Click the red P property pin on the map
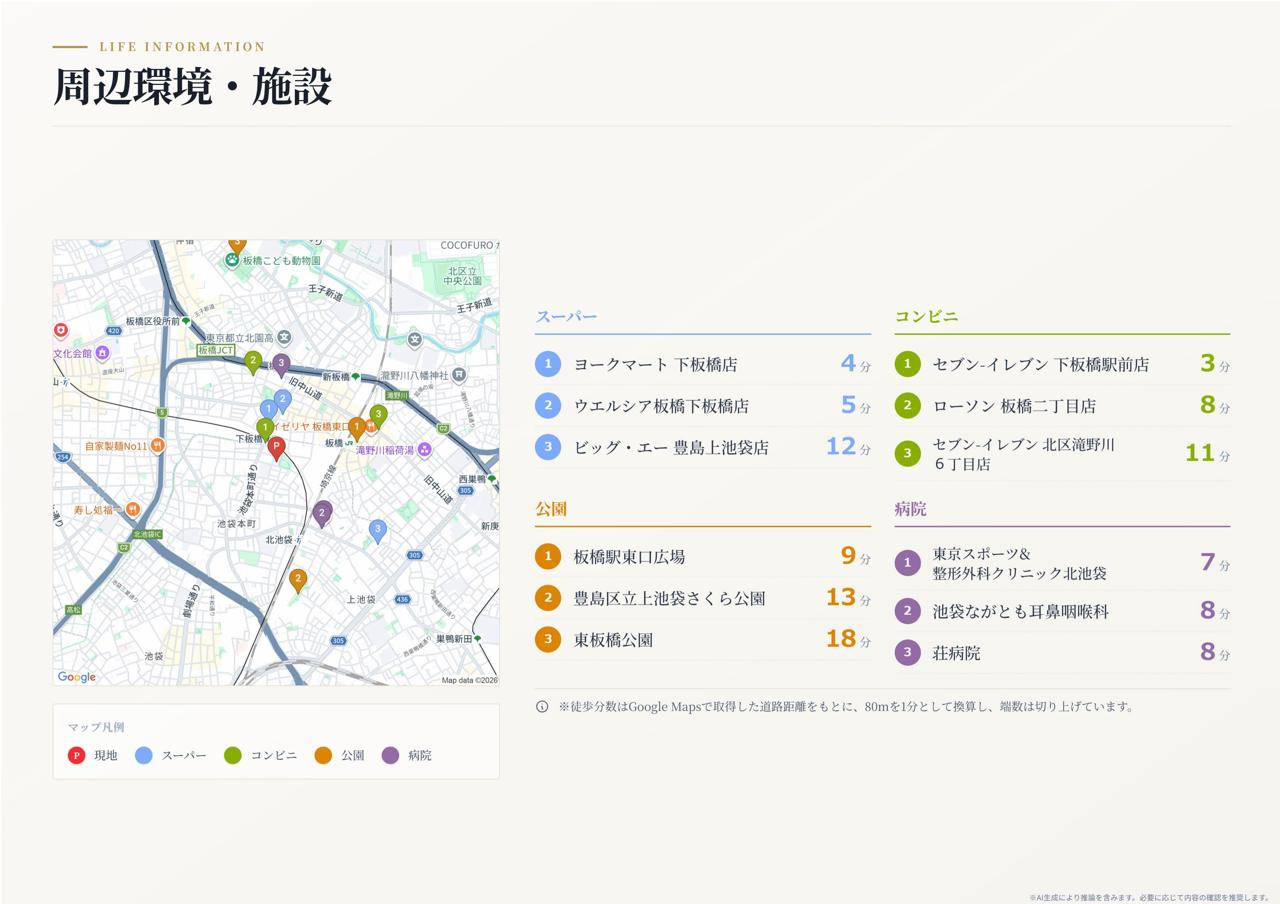This screenshot has height=904, width=1280. (x=277, y=448)
